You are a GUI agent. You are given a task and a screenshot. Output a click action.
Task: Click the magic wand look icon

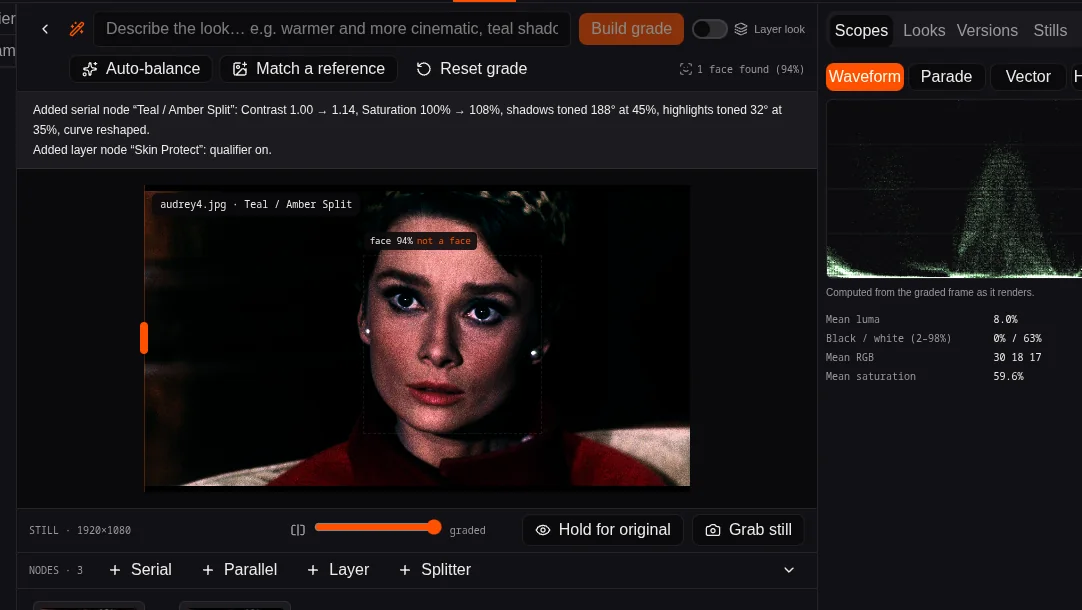77,29
